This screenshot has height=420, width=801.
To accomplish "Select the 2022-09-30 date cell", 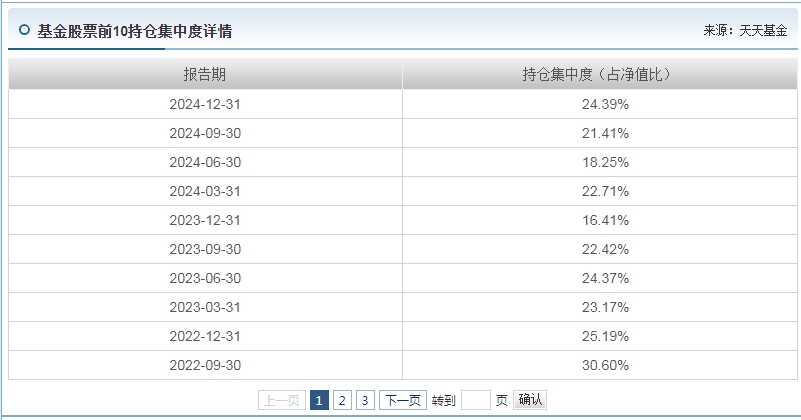I will tap(205, 366).
